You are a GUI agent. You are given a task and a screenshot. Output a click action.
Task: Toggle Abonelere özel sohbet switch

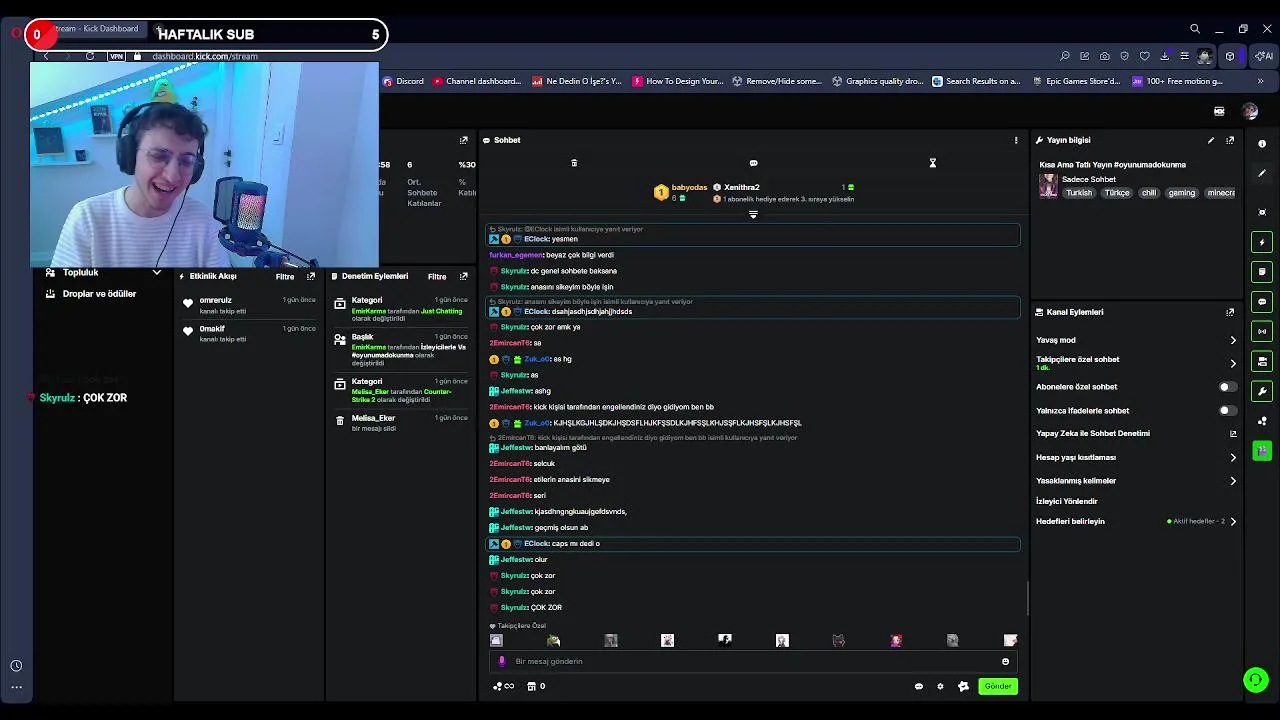click(x=1228, y=387)
